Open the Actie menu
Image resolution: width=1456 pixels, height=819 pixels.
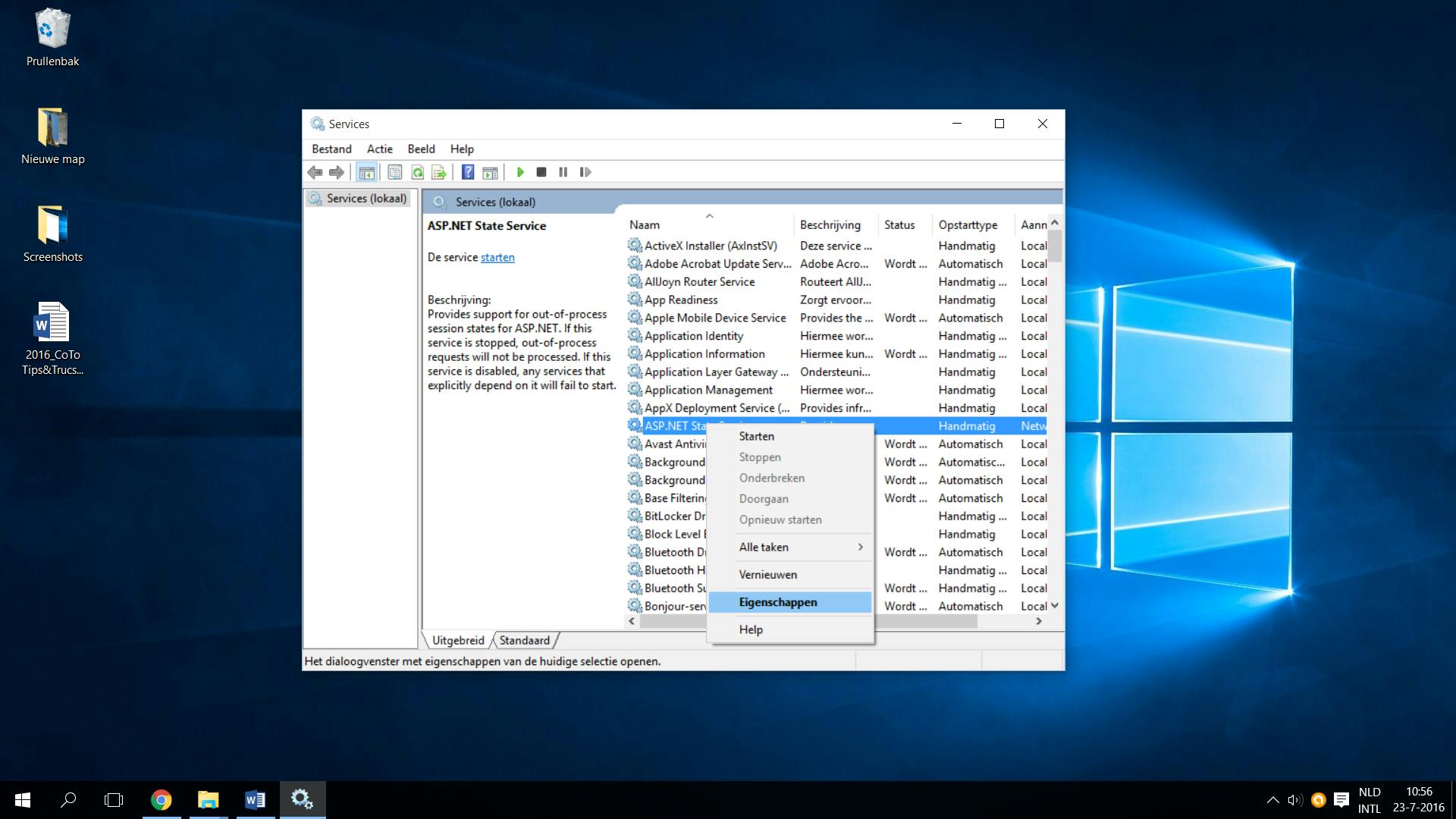379,149
